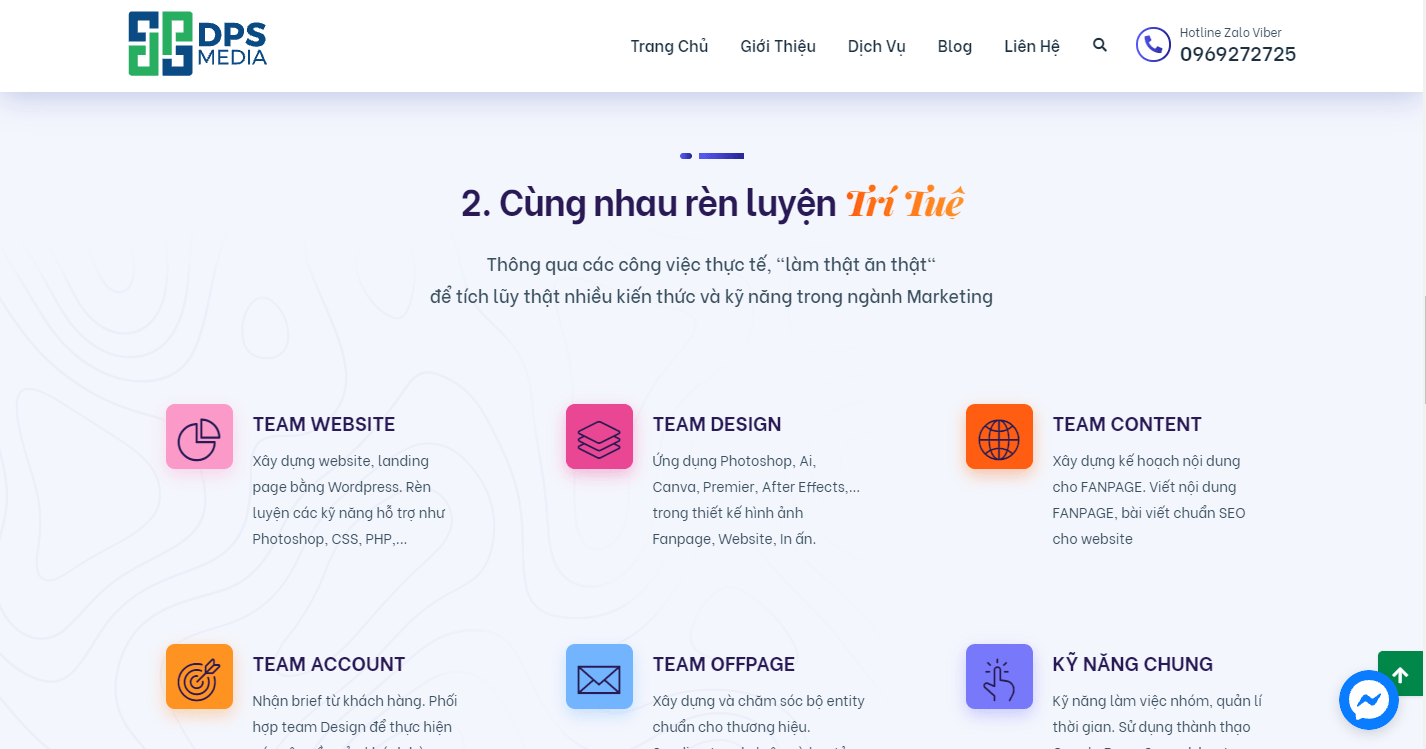This screenshot has height=749, width=1426.
Task: Click the TEAM ACCOUNT heading
Action: (x=329, y=664)
